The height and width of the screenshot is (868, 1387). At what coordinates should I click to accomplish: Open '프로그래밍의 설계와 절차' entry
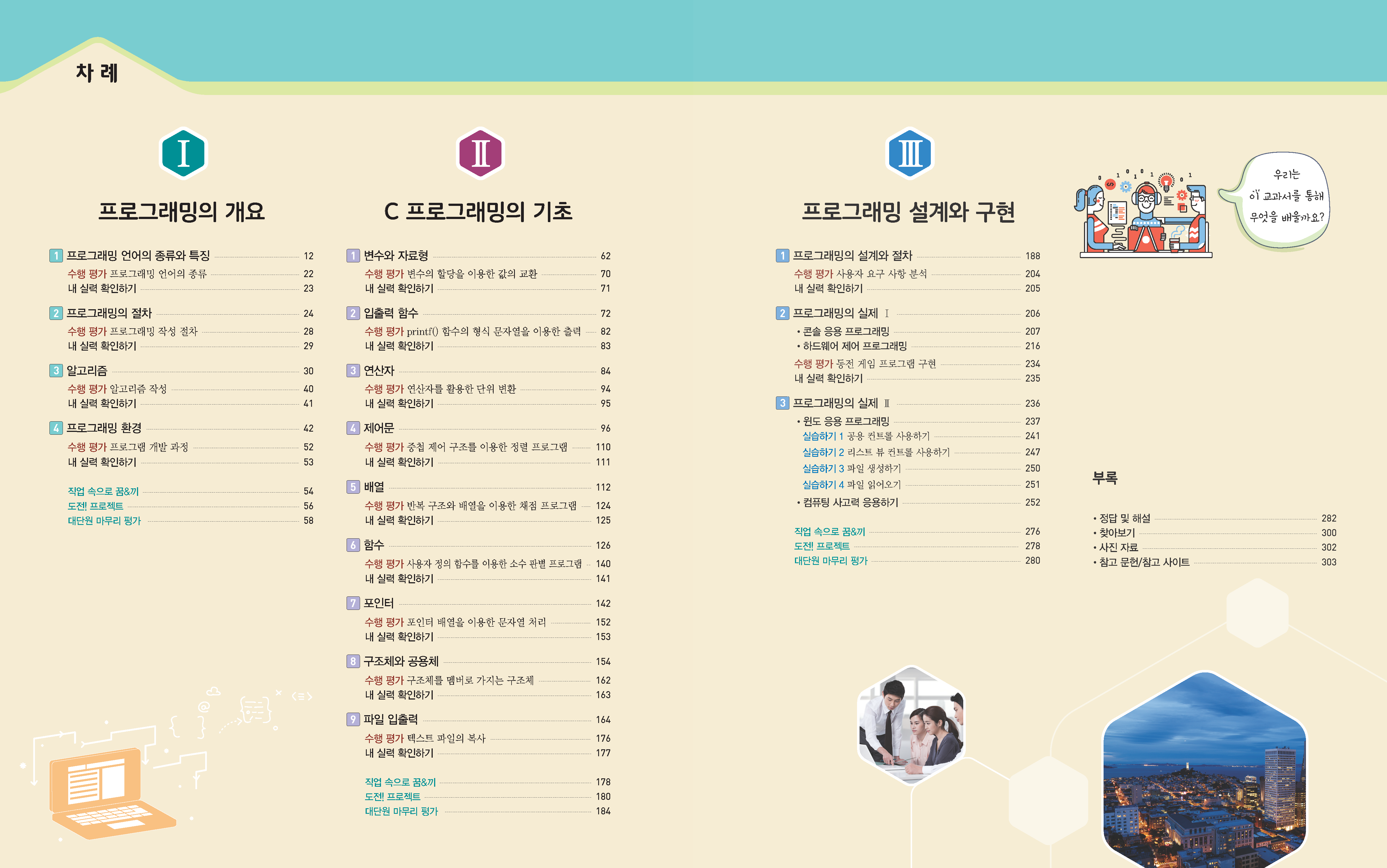click(852, 255)
